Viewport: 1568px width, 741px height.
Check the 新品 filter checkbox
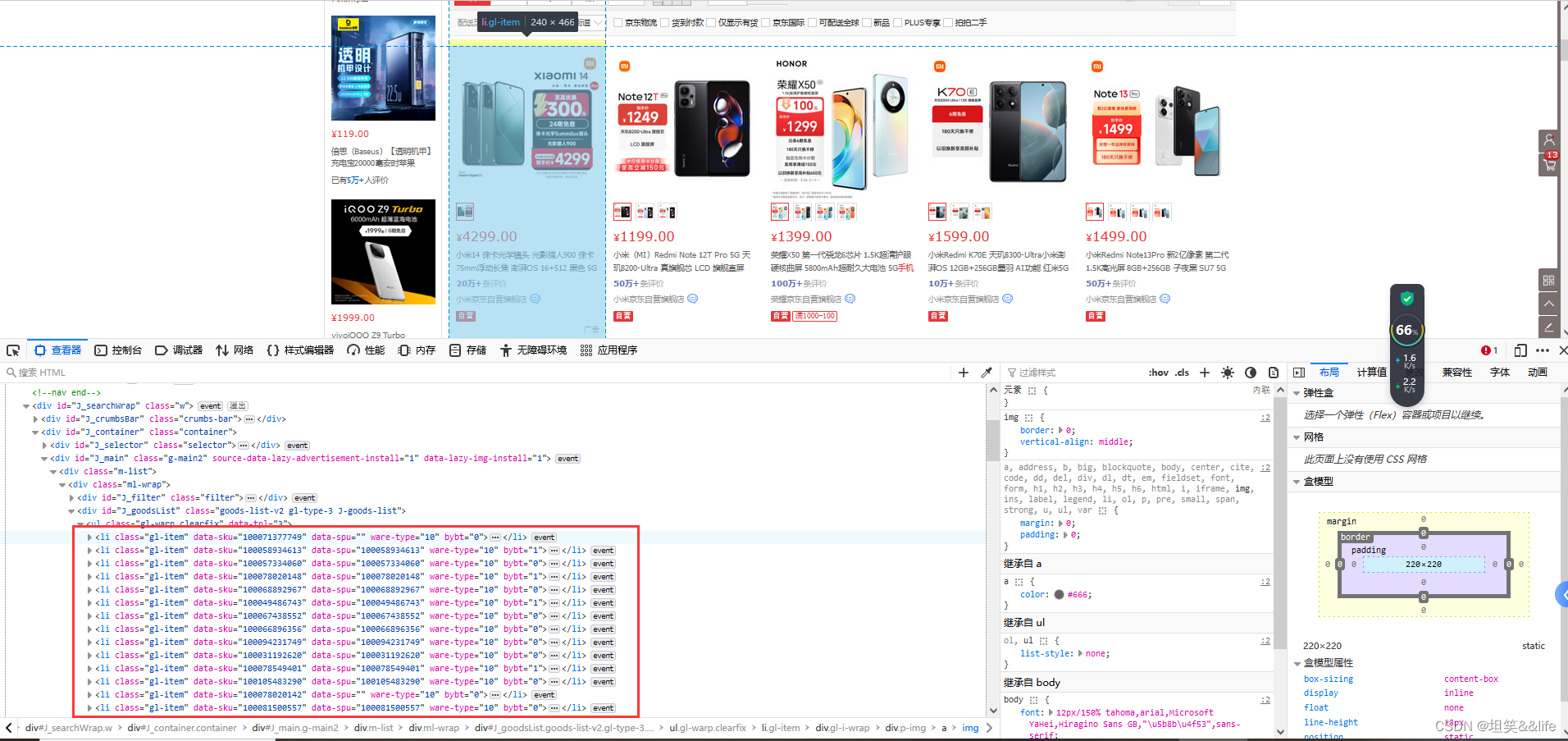pos(867,23)
